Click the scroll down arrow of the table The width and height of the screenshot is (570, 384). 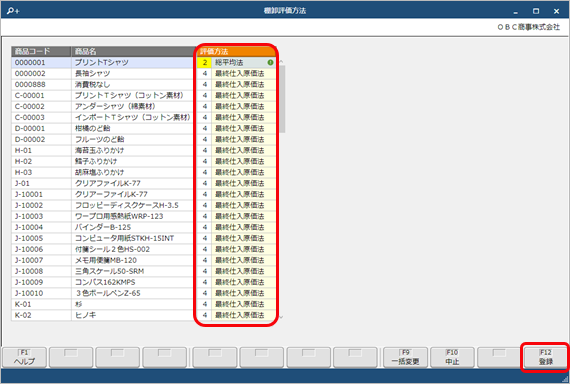(x=281, y=317)
